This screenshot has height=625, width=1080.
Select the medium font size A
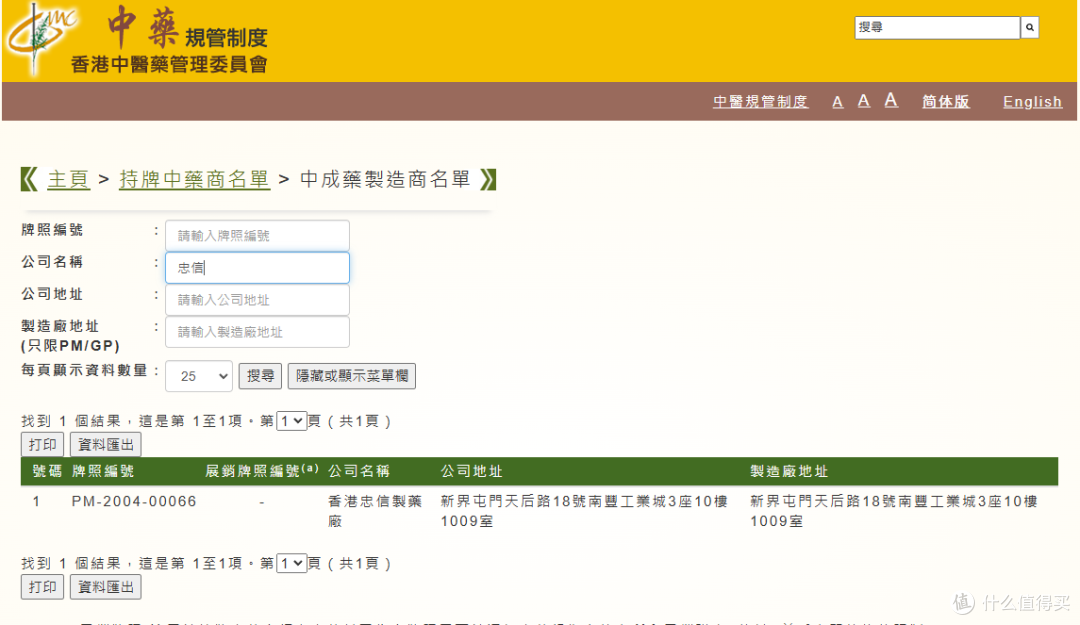[863, 101]
